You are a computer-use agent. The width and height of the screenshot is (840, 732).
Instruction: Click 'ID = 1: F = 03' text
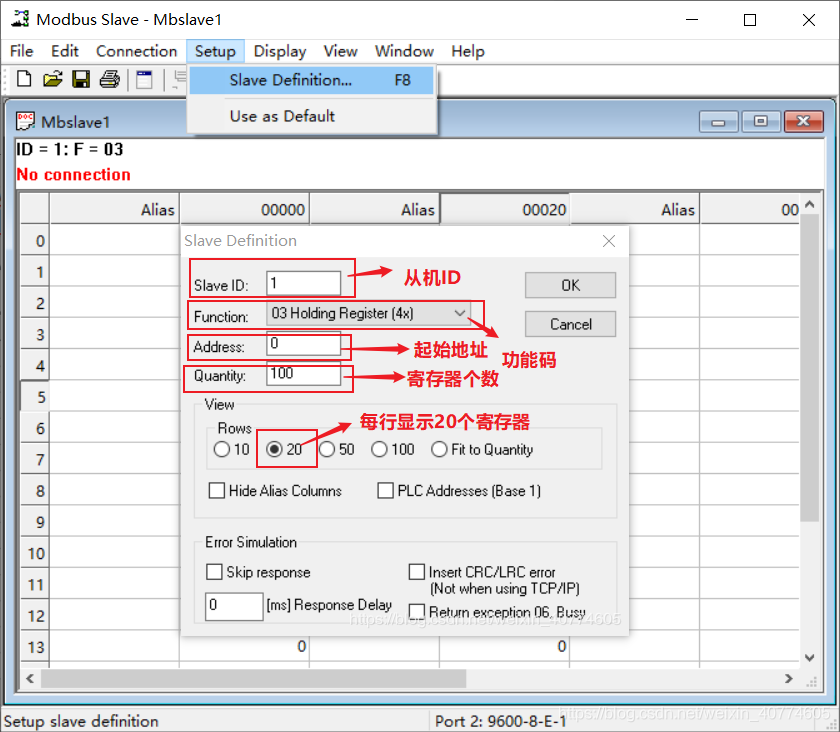click(70, 149)
